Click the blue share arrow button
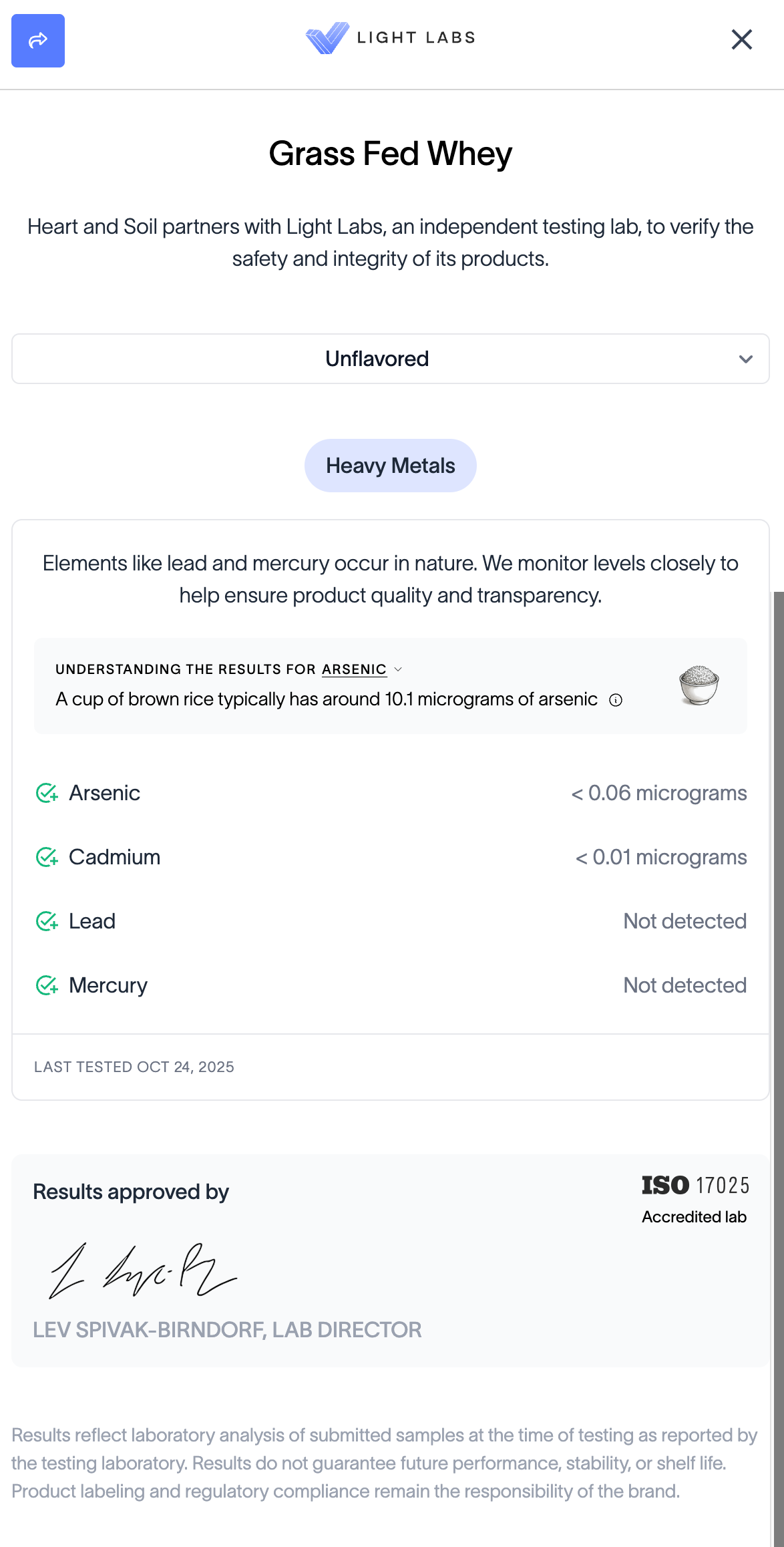This screenshot has width=784, height=1547. [38, 41]
